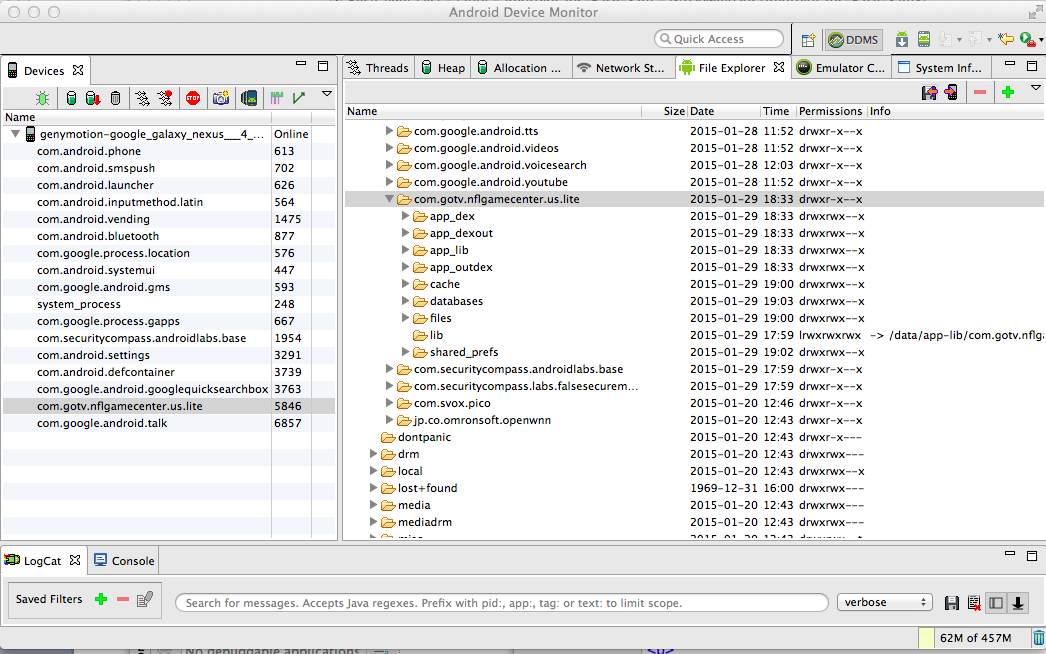The width and height of the screenshot is (1046, 654).
Task: Click the green plus New Folder icon
Action: pos(1008,92)
